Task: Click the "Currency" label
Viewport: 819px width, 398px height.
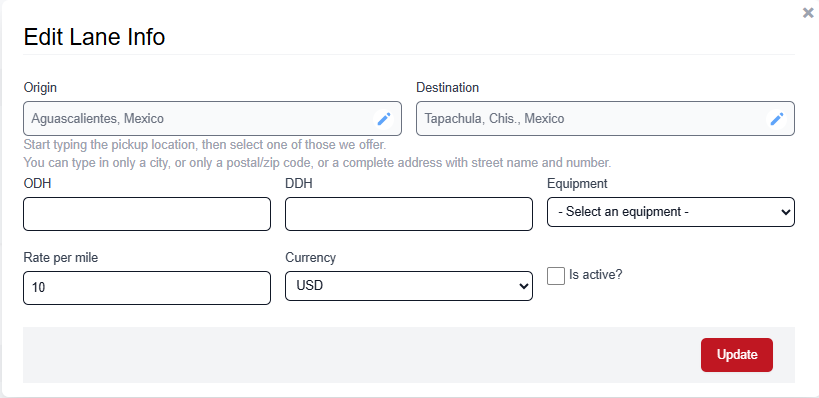Action: coord(310,257)
